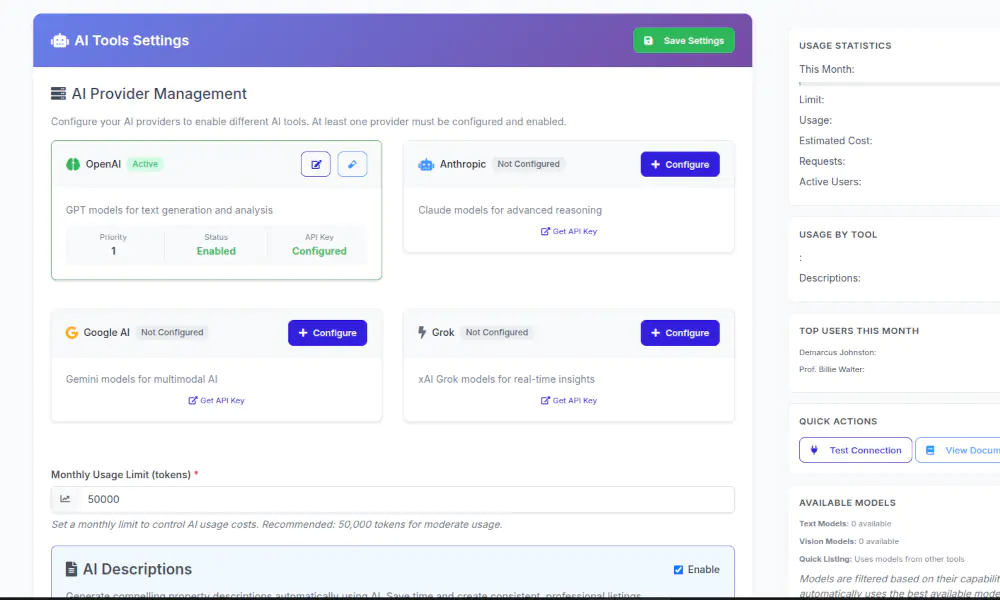1000x600 pixels.
Task: Click Save Settings
Action: pos(684,40)
